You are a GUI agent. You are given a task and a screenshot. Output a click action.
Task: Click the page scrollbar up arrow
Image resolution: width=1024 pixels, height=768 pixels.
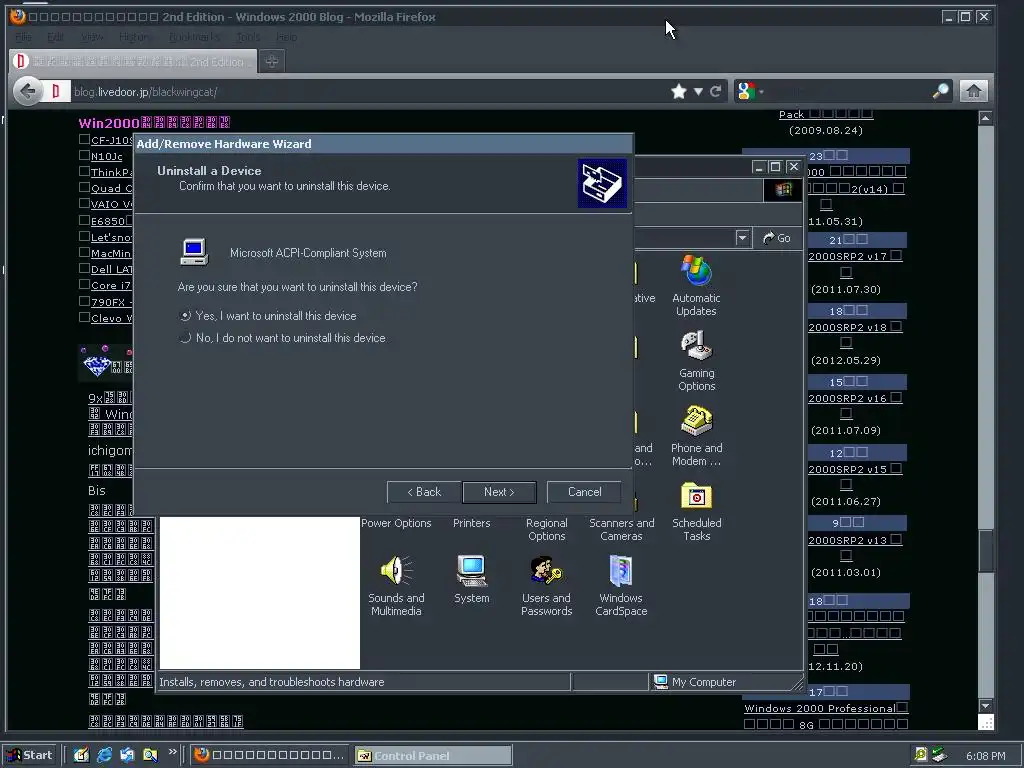985,118
